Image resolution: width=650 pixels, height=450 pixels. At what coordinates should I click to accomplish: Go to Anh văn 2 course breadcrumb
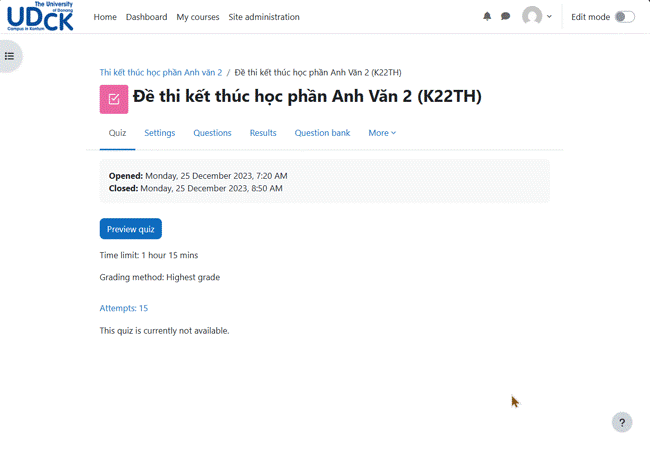pyautogui.click(x=160, y=73)
